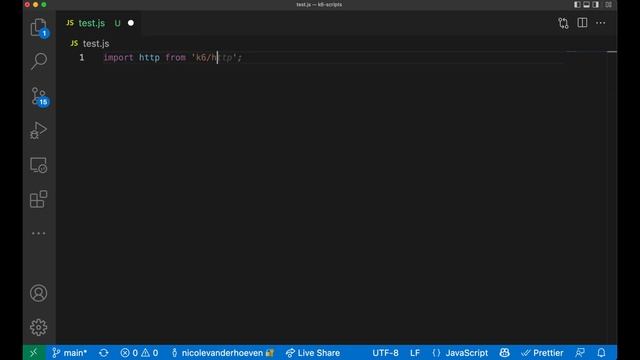Screen dimensions: 640x360
Task: Change file encoding UTF-8
Action: click(385, 353)
